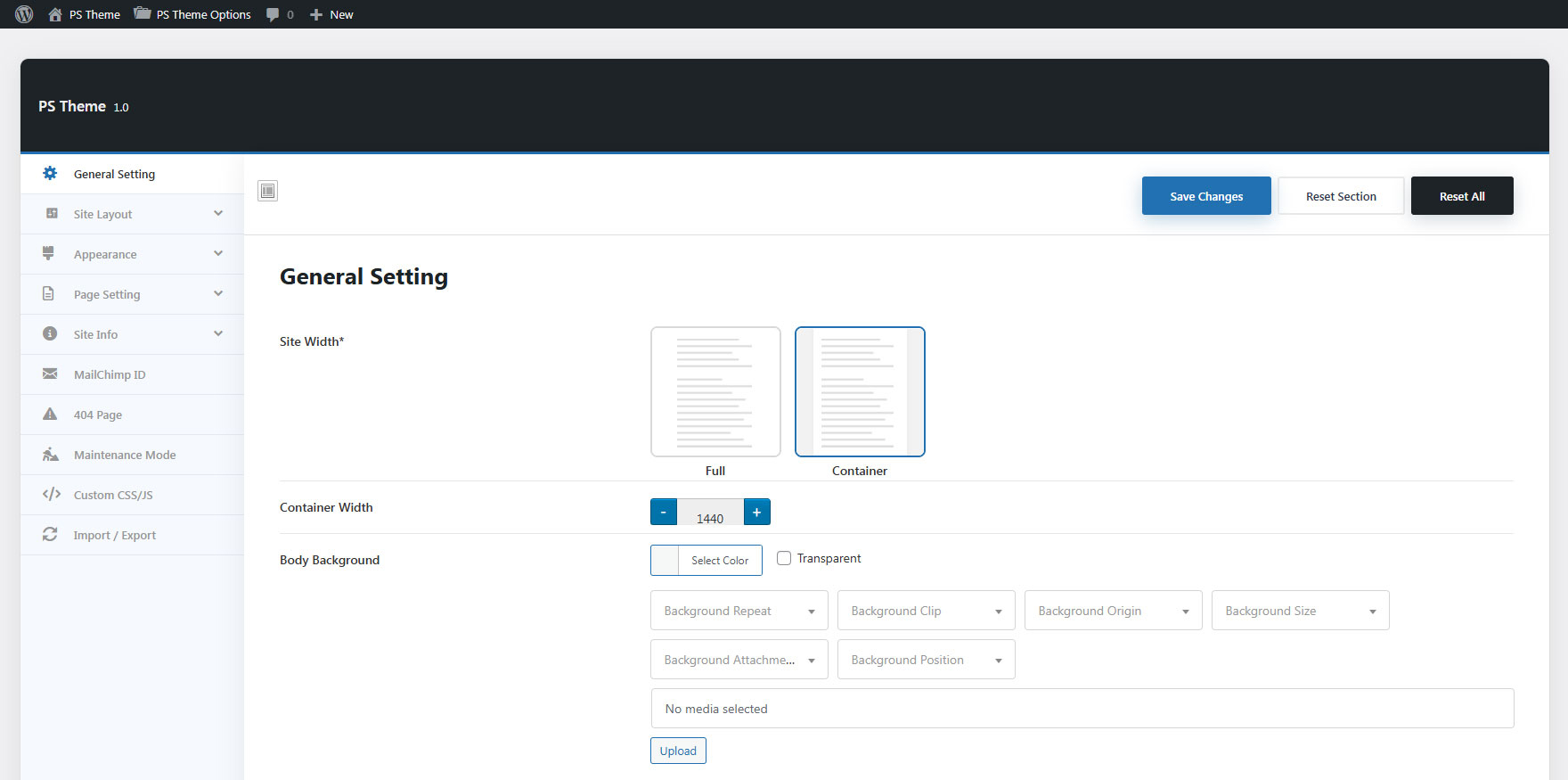The height and width of the screenshot is (780, 1568).
Task: Click the WordPress logo icon
Action: [x=24, y=14]
